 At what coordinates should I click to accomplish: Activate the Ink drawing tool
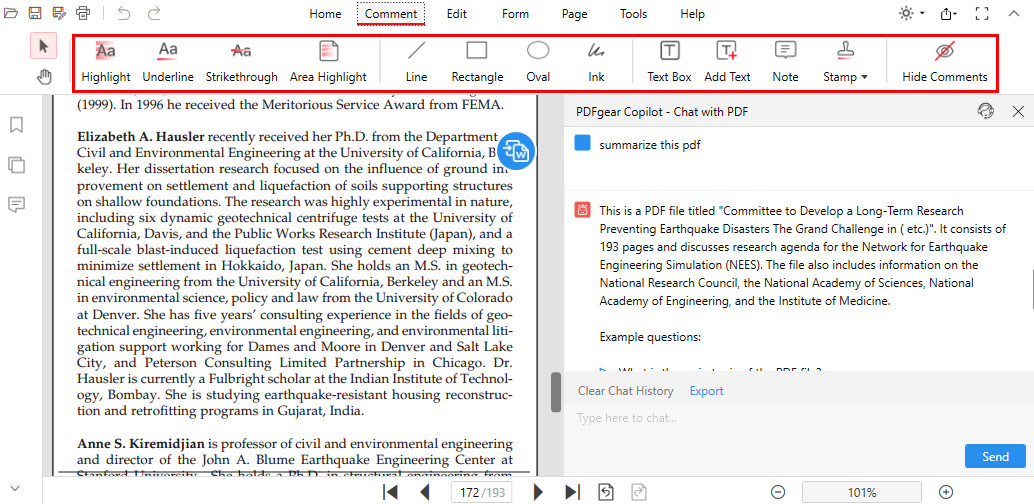tap(596, 61)
